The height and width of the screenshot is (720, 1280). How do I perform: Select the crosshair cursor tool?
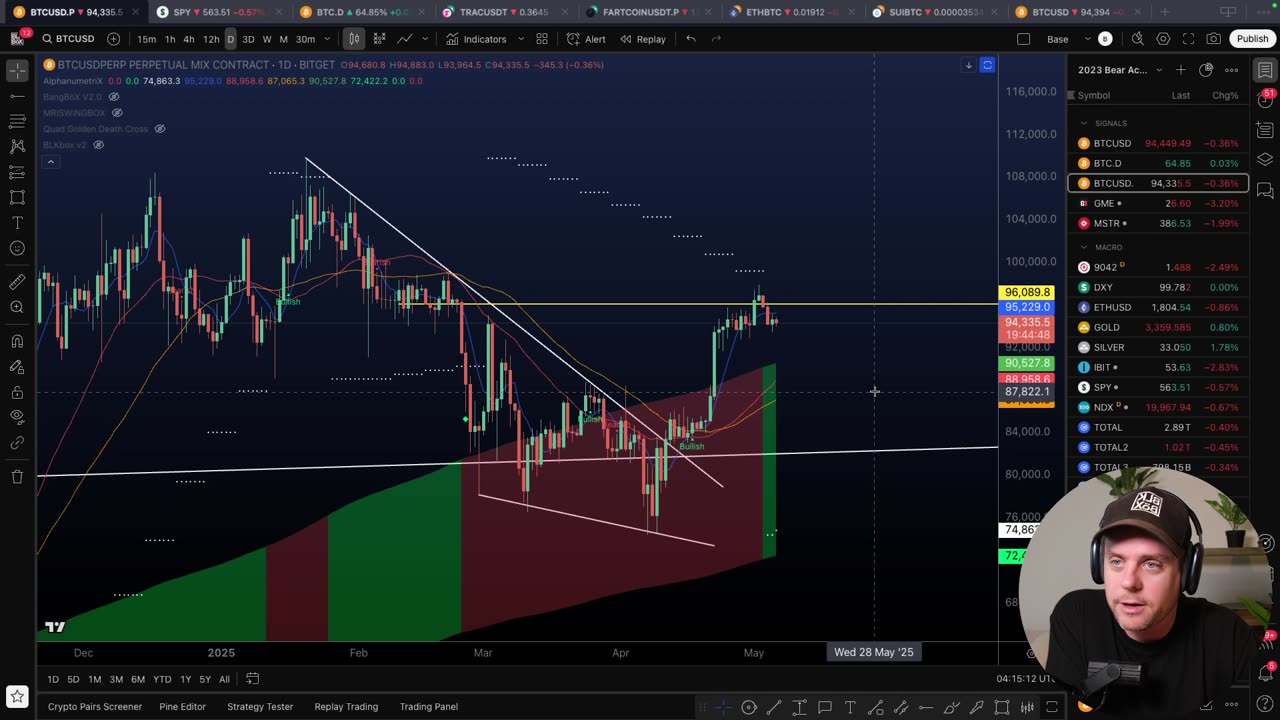(17, 70)
